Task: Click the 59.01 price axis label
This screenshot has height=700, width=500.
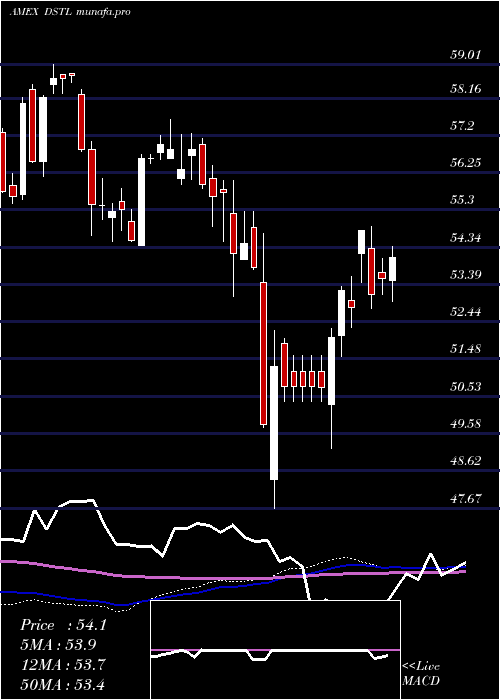Action: 465,55
